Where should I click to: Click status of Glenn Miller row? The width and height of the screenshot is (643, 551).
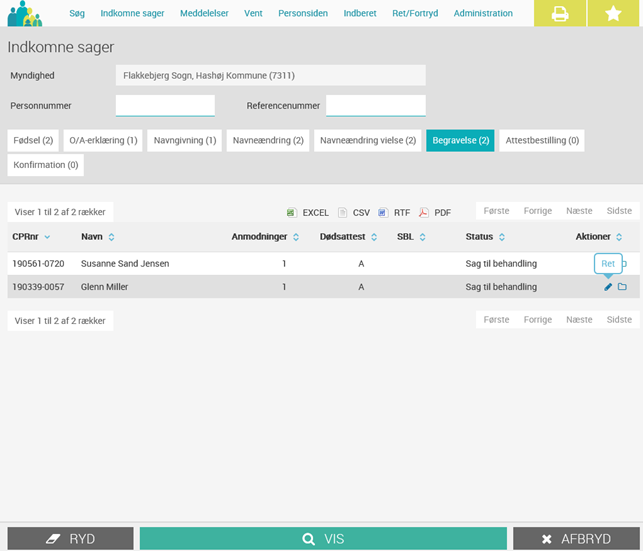tap(501, 287)
